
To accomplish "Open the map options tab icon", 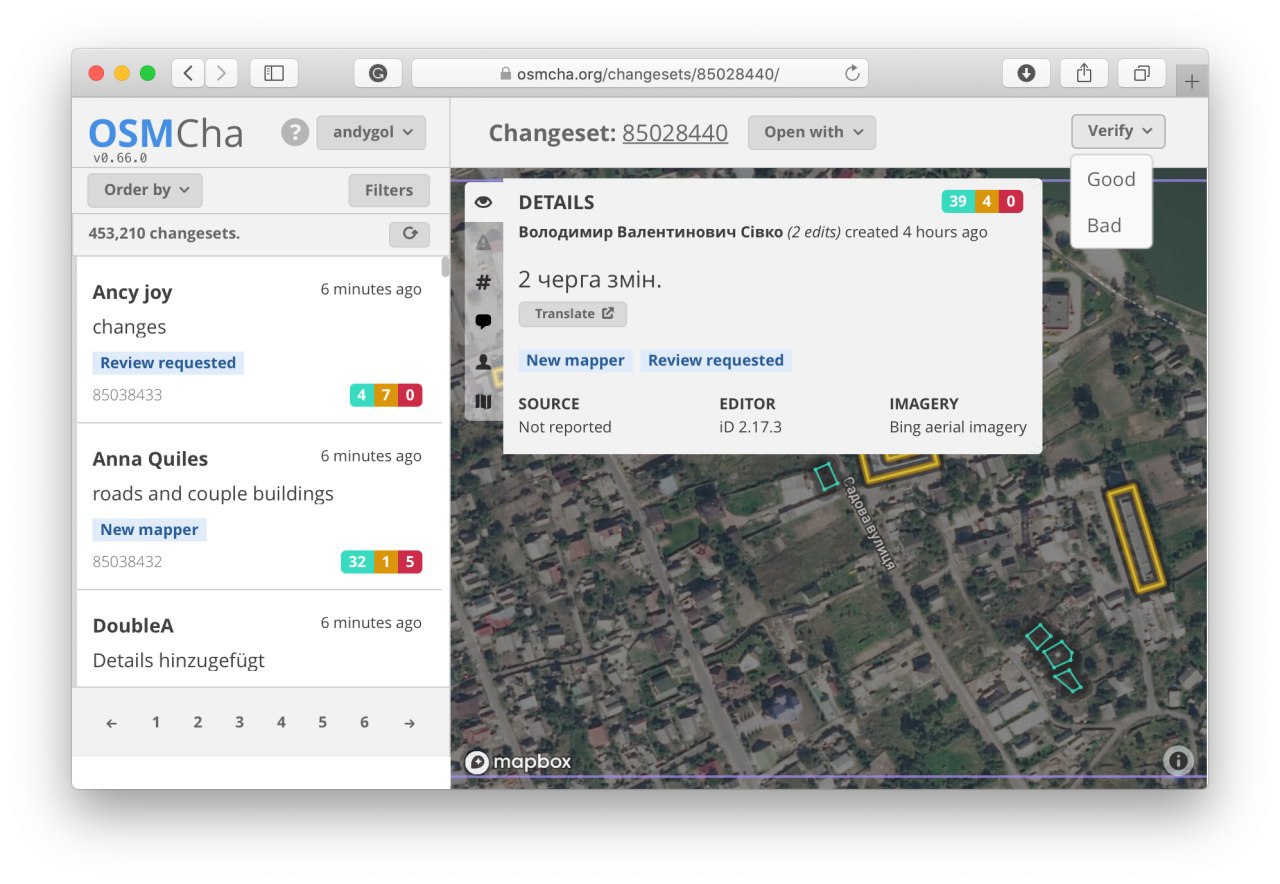I will (484, 402).
